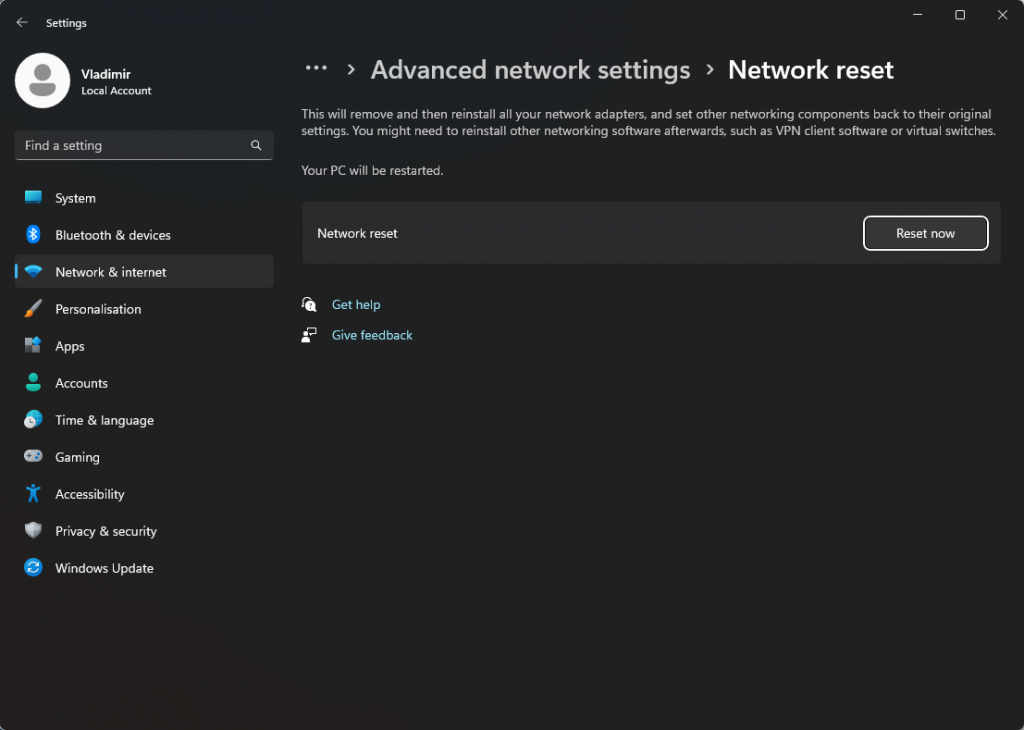1024x730 pixels.
Task: Open the Personalisation settings page
Action: click(x=98, y=309)
